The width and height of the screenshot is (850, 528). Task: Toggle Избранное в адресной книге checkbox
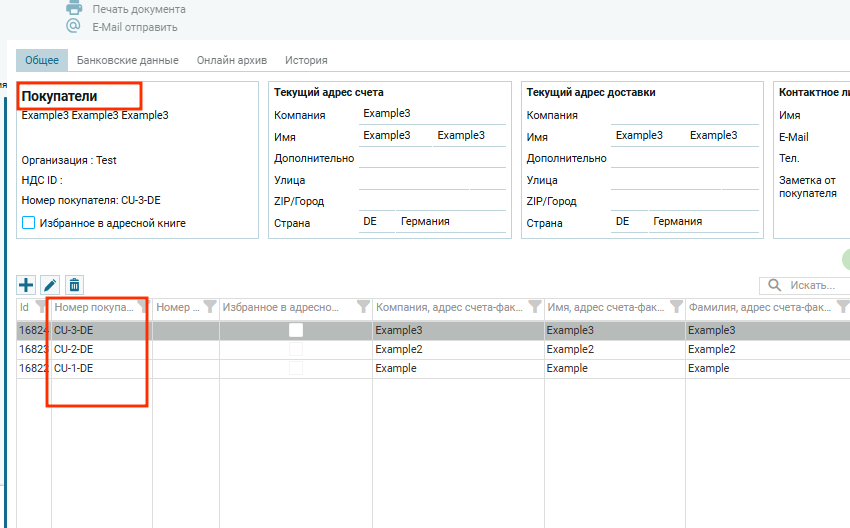click(29, 223)
